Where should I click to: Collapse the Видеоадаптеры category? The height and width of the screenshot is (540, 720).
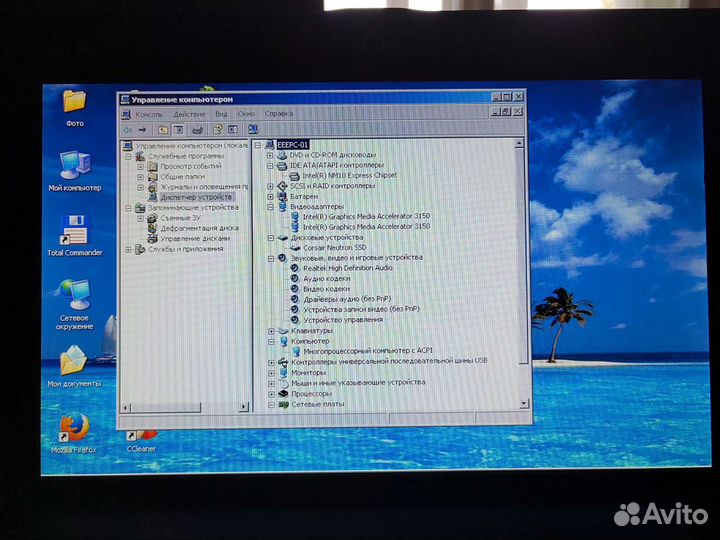pyautogui.click(x=270, y=207)
